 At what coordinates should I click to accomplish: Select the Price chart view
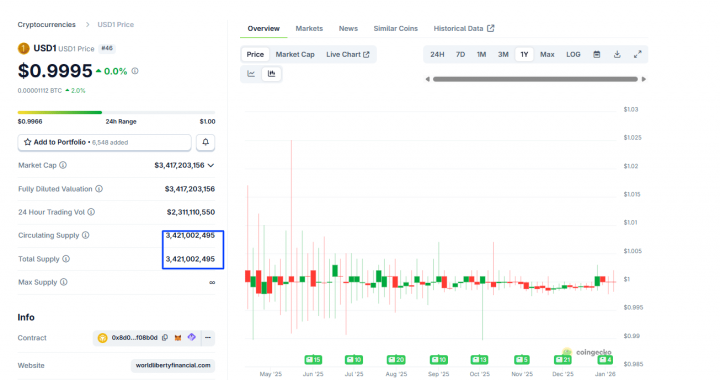pyautogui.click(x=255, y=55)
